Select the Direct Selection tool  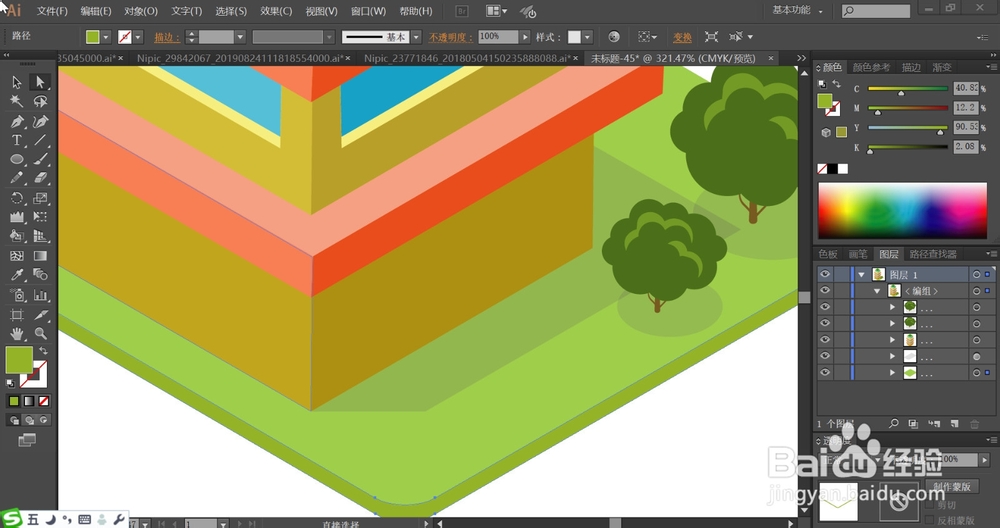pyautogui.click(x=40, y=82)
